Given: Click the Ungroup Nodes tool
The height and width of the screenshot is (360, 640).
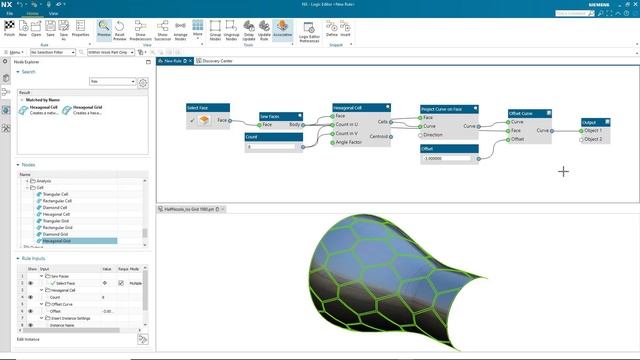Looking at the screenshot, I should pyautogui.click(x=231, y=30).
